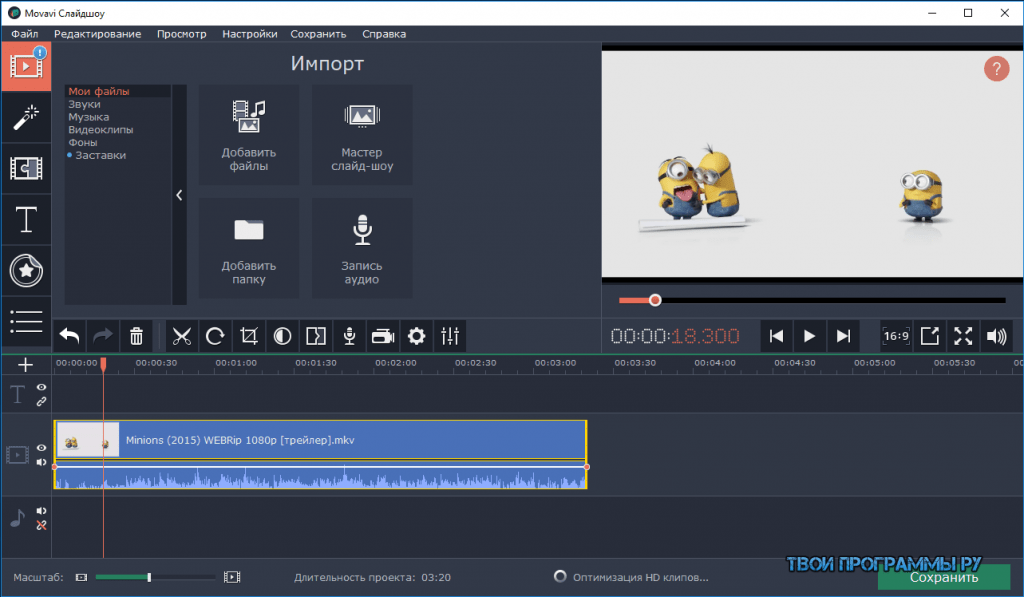Viewport: 1024px width, 597px height.
Task: Undo the last action
Action: coord(69,336)
